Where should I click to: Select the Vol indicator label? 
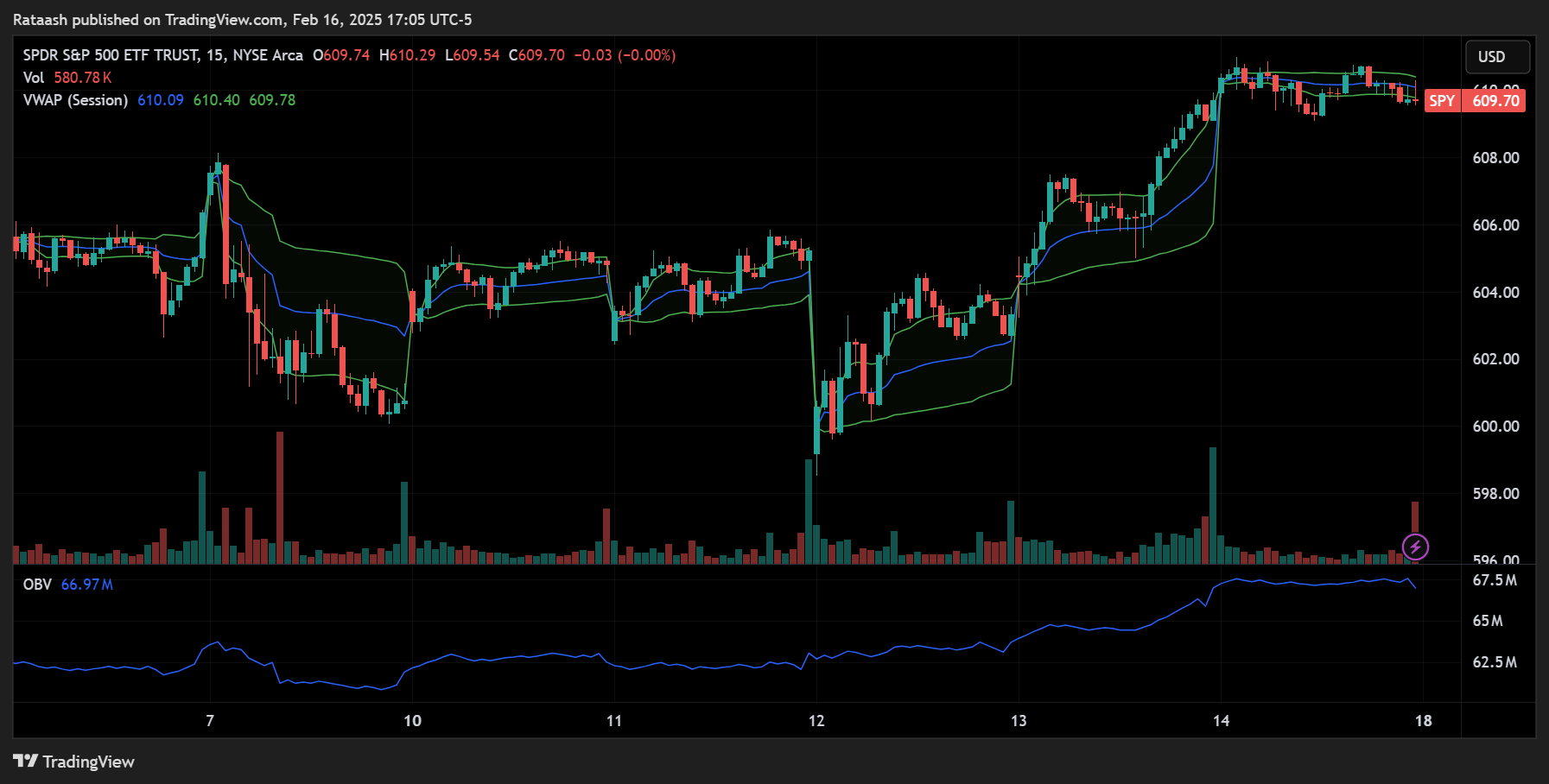tap(33, 78)
